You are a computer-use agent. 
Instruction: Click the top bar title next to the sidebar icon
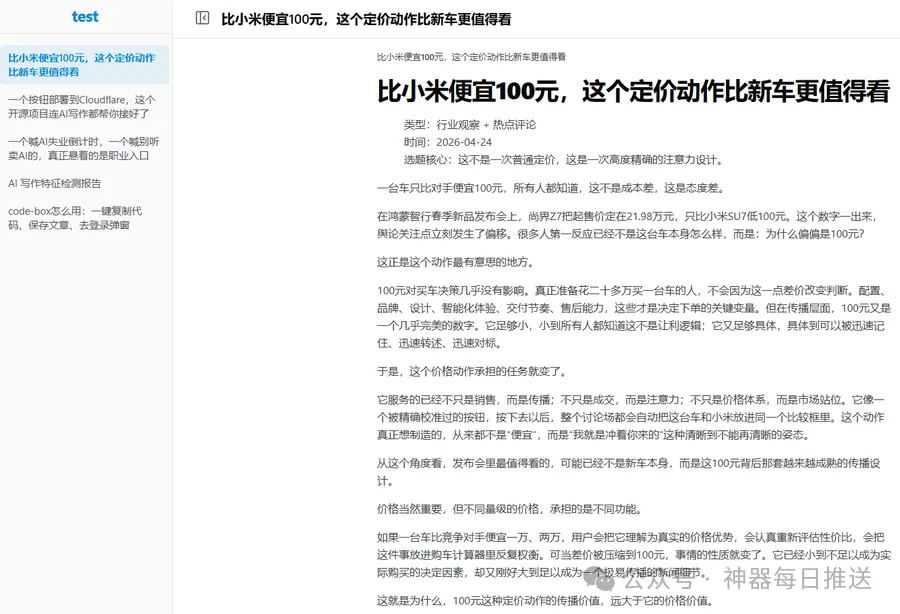point(366,19)
